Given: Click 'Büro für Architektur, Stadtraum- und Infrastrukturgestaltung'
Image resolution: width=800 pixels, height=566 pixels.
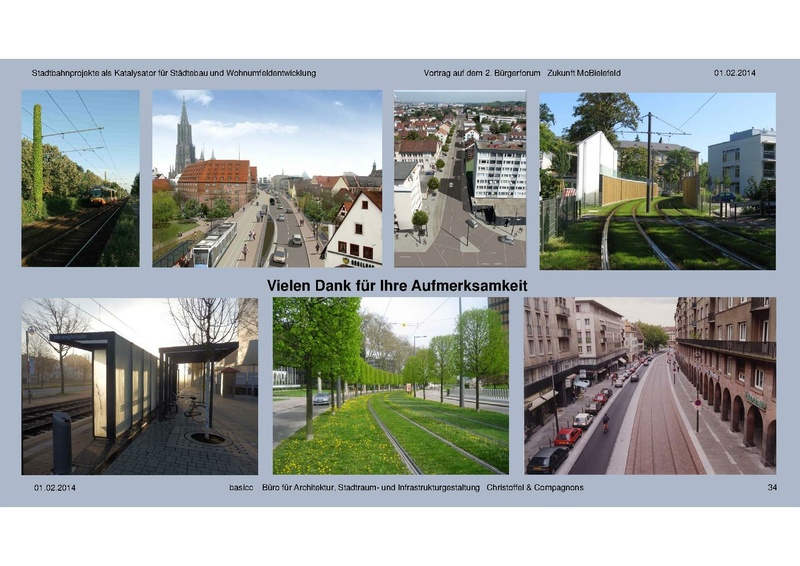Looking at the screenshot, I should [371, 488].
